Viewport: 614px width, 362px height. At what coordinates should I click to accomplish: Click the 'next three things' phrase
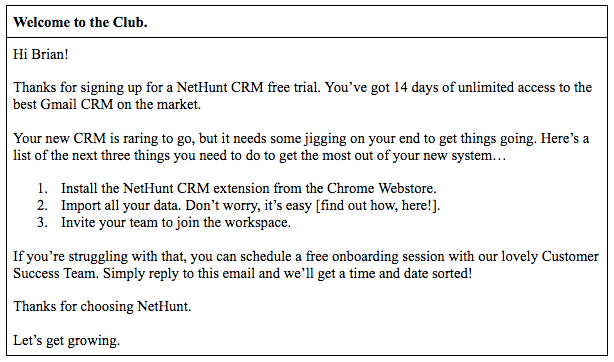pos(121,156)
